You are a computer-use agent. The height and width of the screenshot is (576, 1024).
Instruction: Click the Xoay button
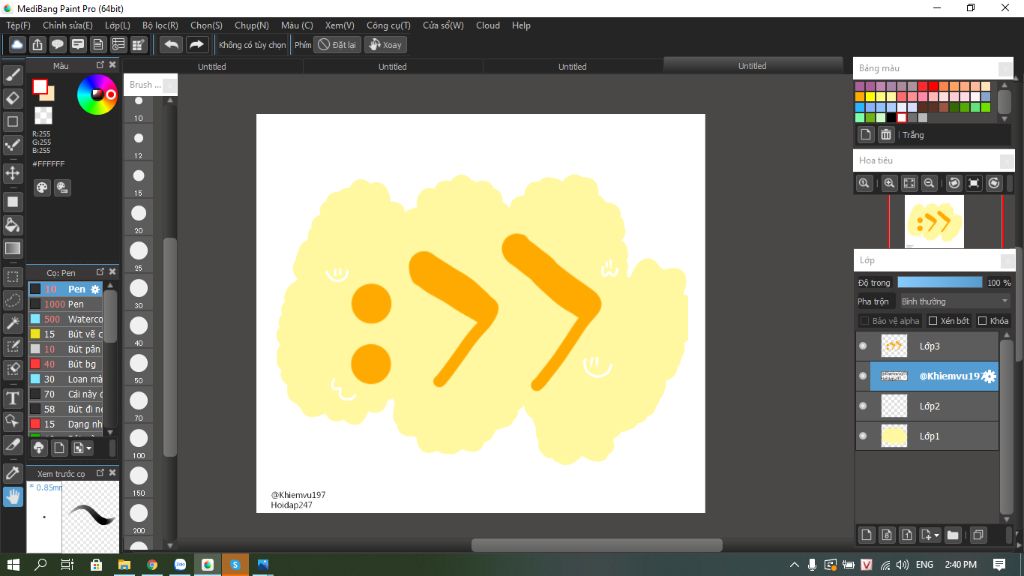[x=385, y=44]
